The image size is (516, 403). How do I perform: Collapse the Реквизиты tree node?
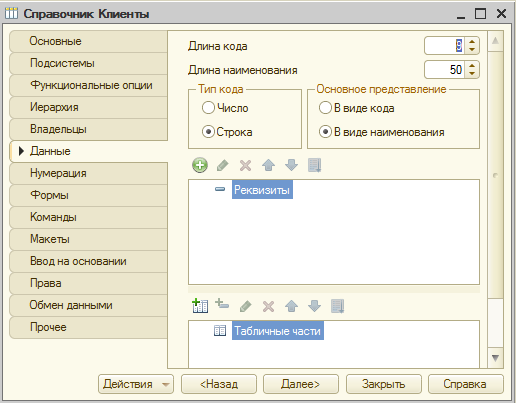pos(220,189)
